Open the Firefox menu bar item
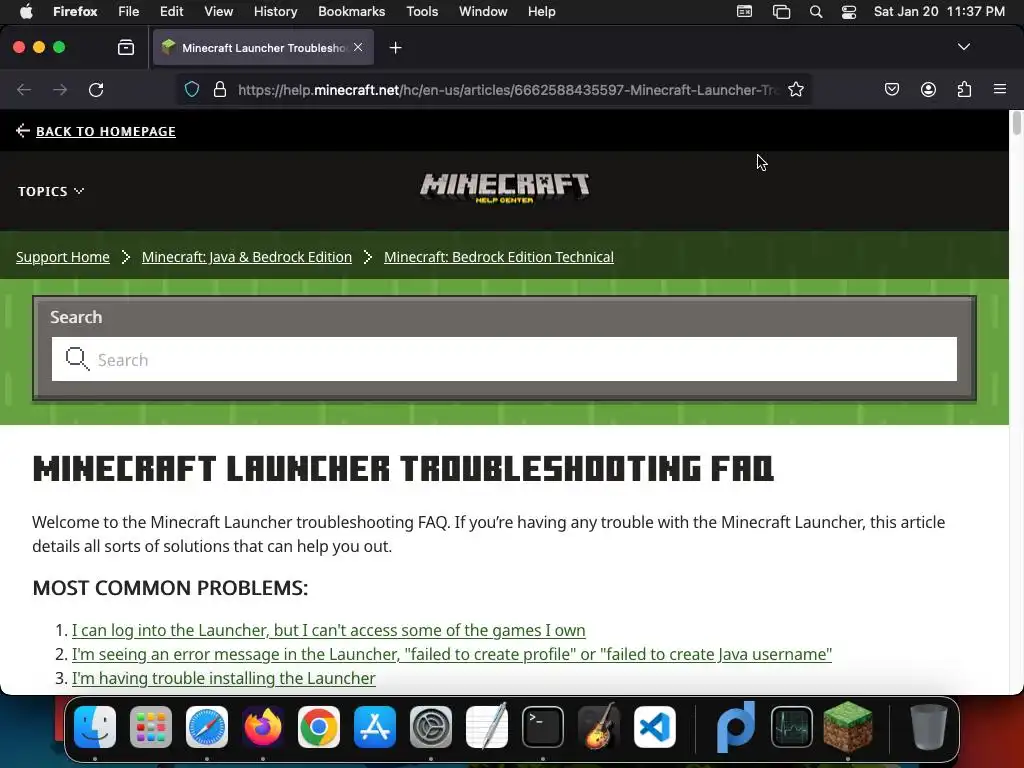The width and height of the screenshot is (1024, 768). pos(75,12)
